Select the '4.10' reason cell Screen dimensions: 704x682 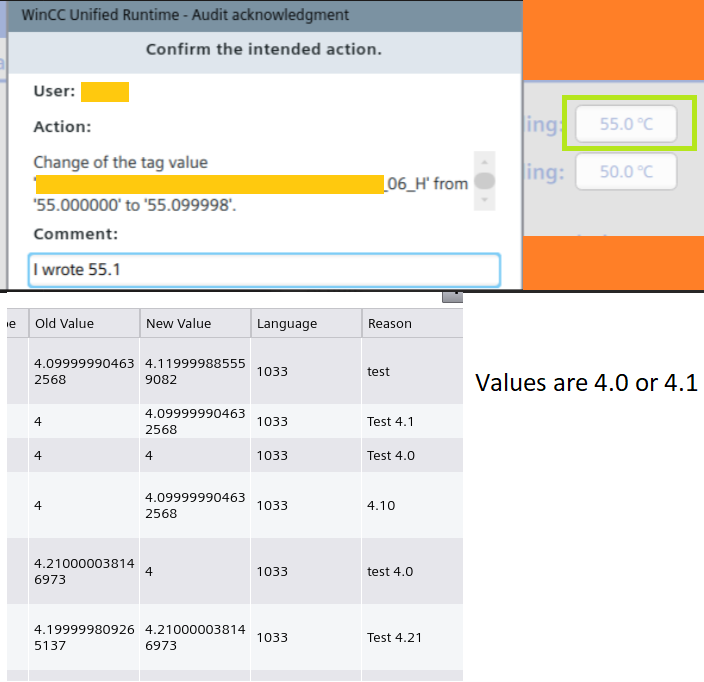coord(412,506)
